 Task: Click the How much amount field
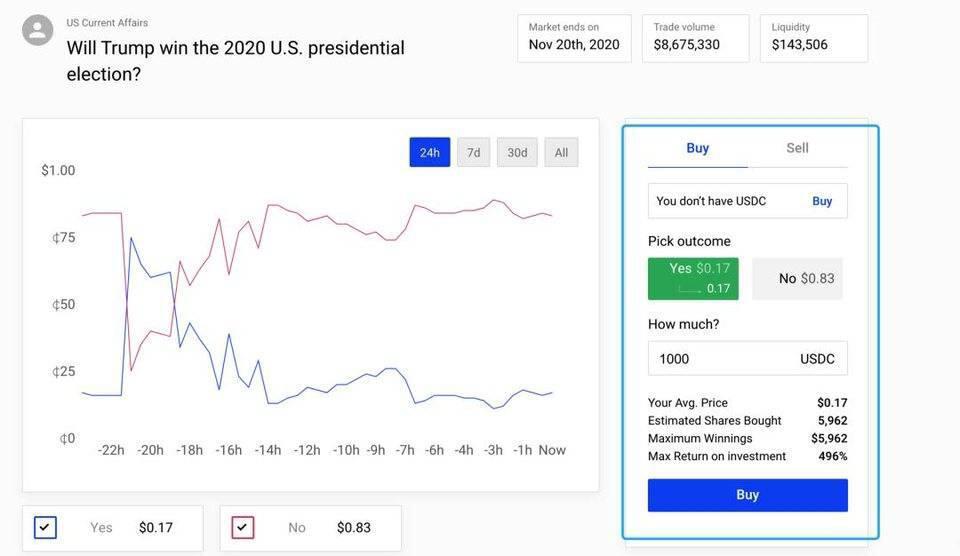point(748,358)
